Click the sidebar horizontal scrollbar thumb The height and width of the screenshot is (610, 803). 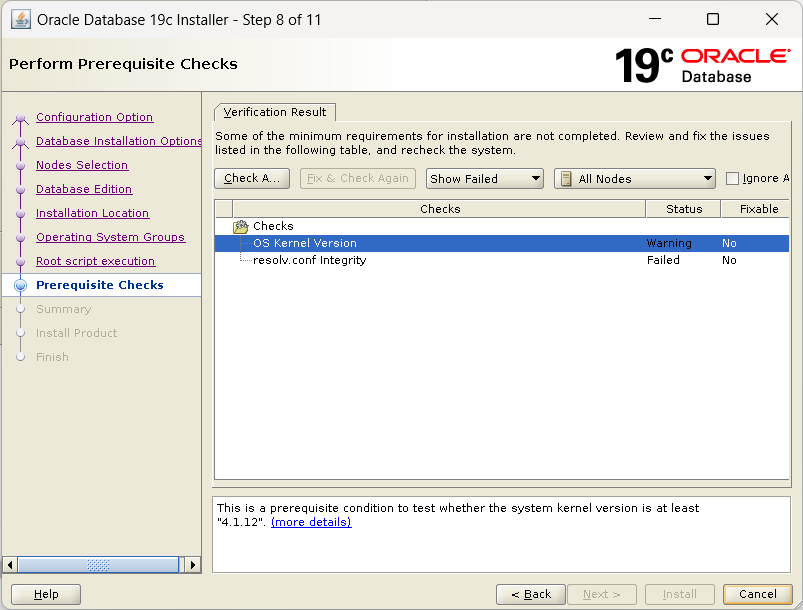(98, 565)
